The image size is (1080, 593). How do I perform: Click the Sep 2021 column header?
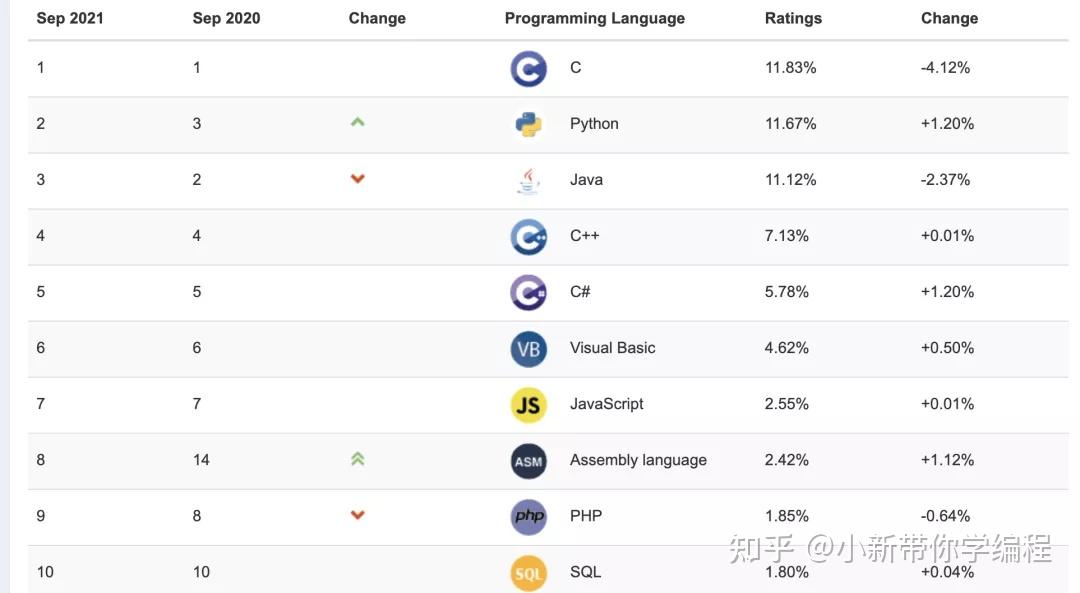(x=70, y=18)
